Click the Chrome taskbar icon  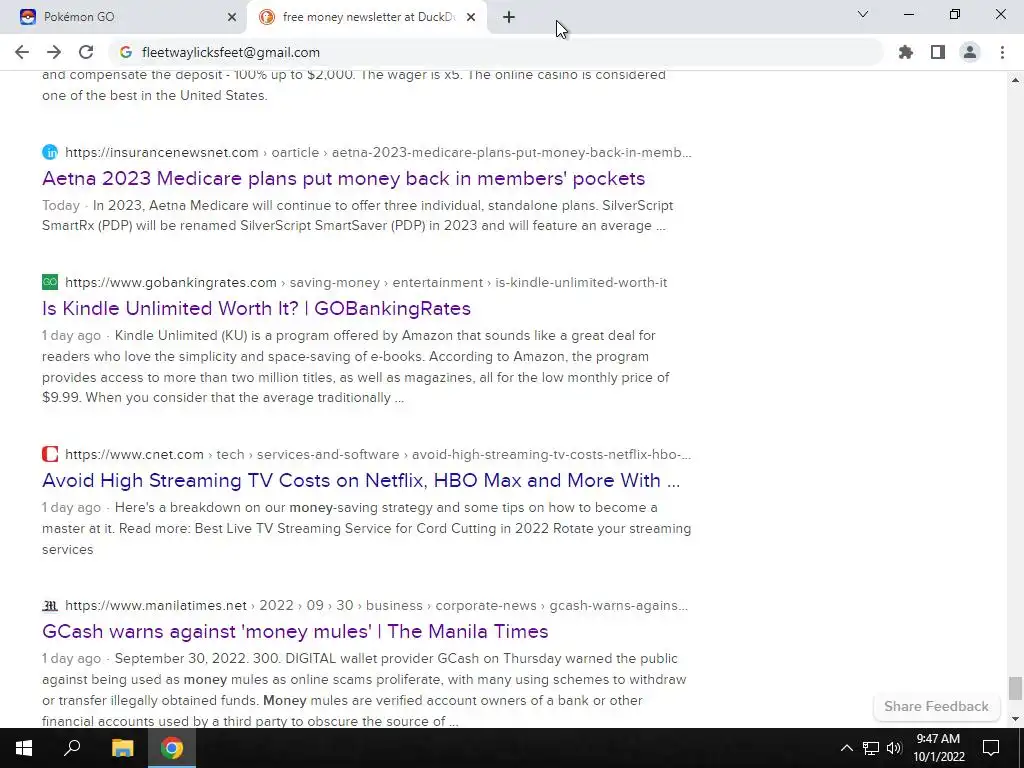[x=172, y=748]
